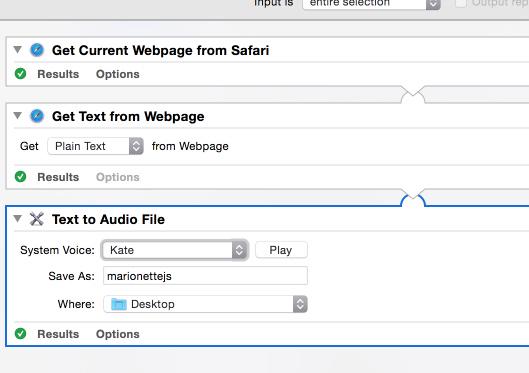Collapse the Text to Audio File action

coord(18,219)
